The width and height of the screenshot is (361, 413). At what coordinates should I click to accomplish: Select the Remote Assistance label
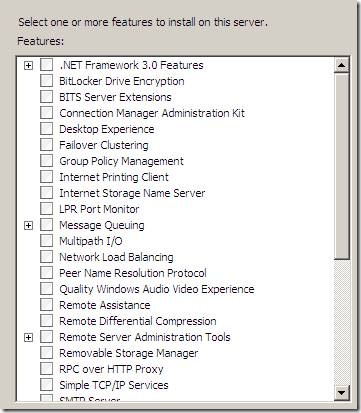pyautogui.click(x=105, y=305)
